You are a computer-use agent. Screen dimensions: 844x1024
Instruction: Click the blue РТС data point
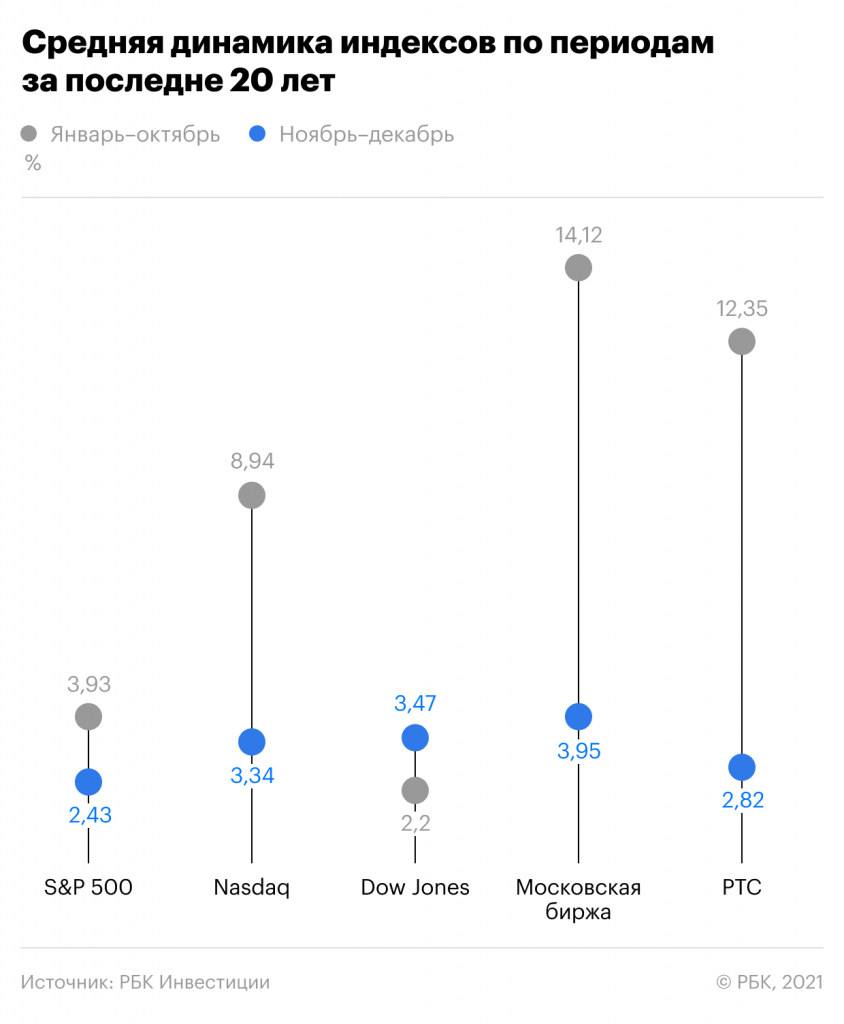(x=741, y=767)
